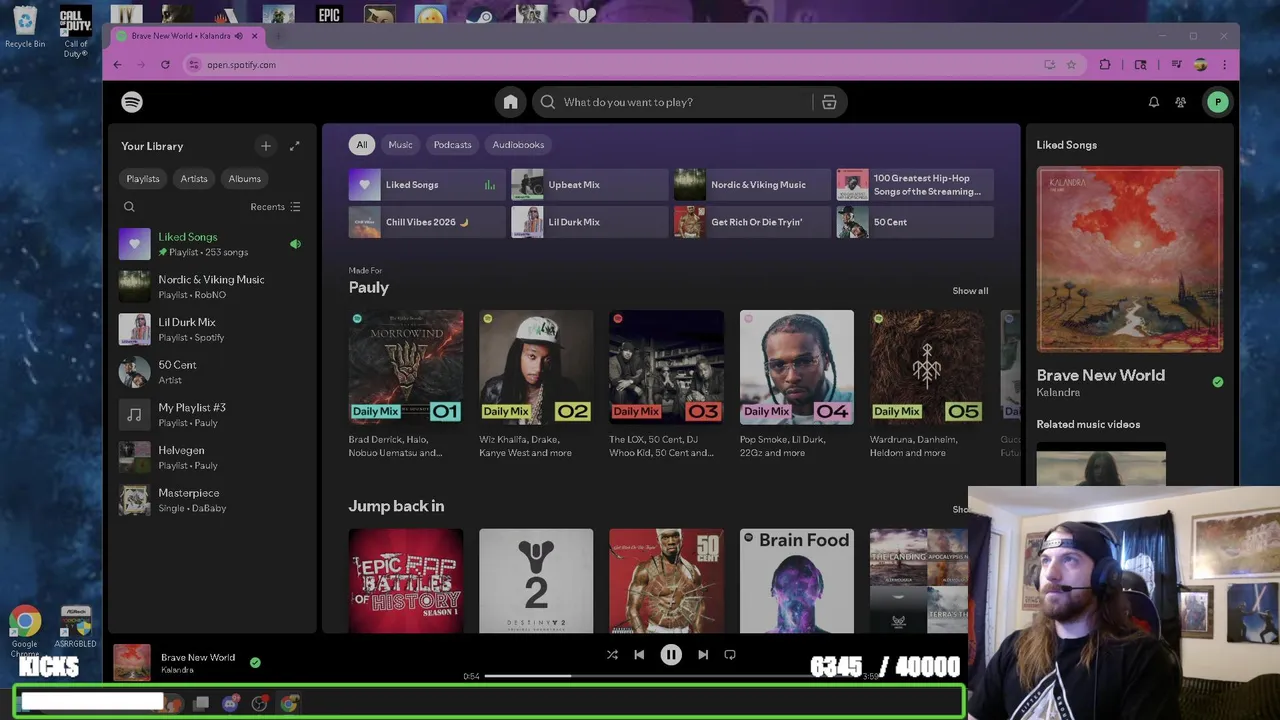
Task: Open 50 Cent artist in library sidebar
Action: pos(211,372)
